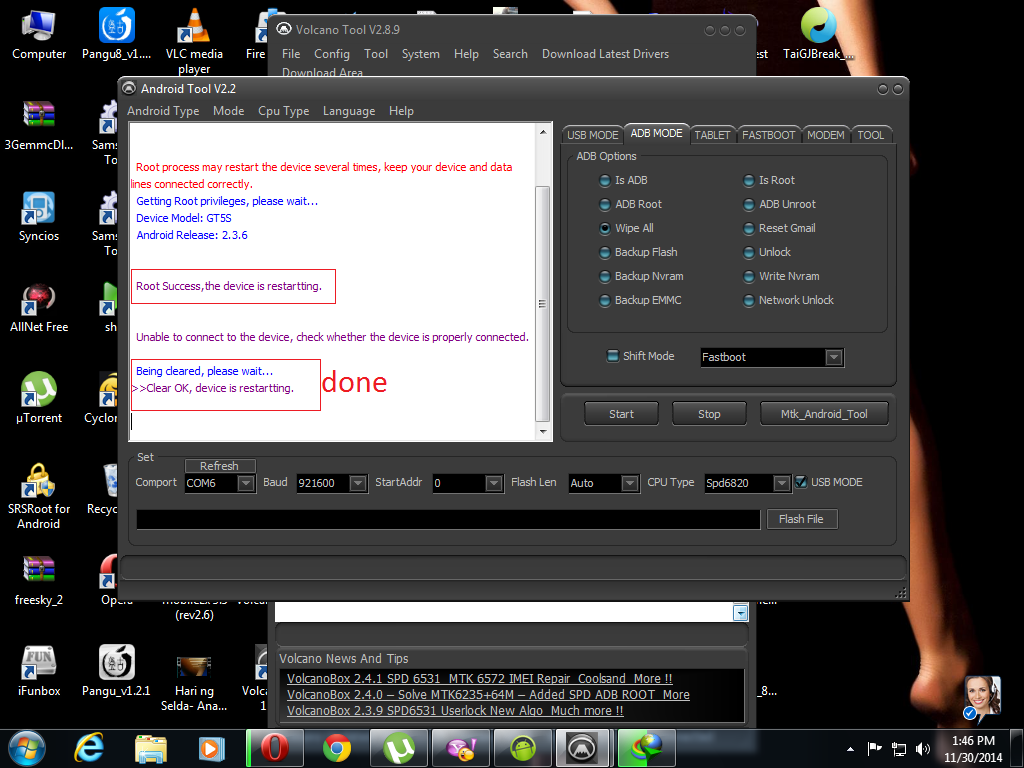Click the Flash File button
Image resolution: width=1024 pixels, height=768 pixels.
(801, 519)
